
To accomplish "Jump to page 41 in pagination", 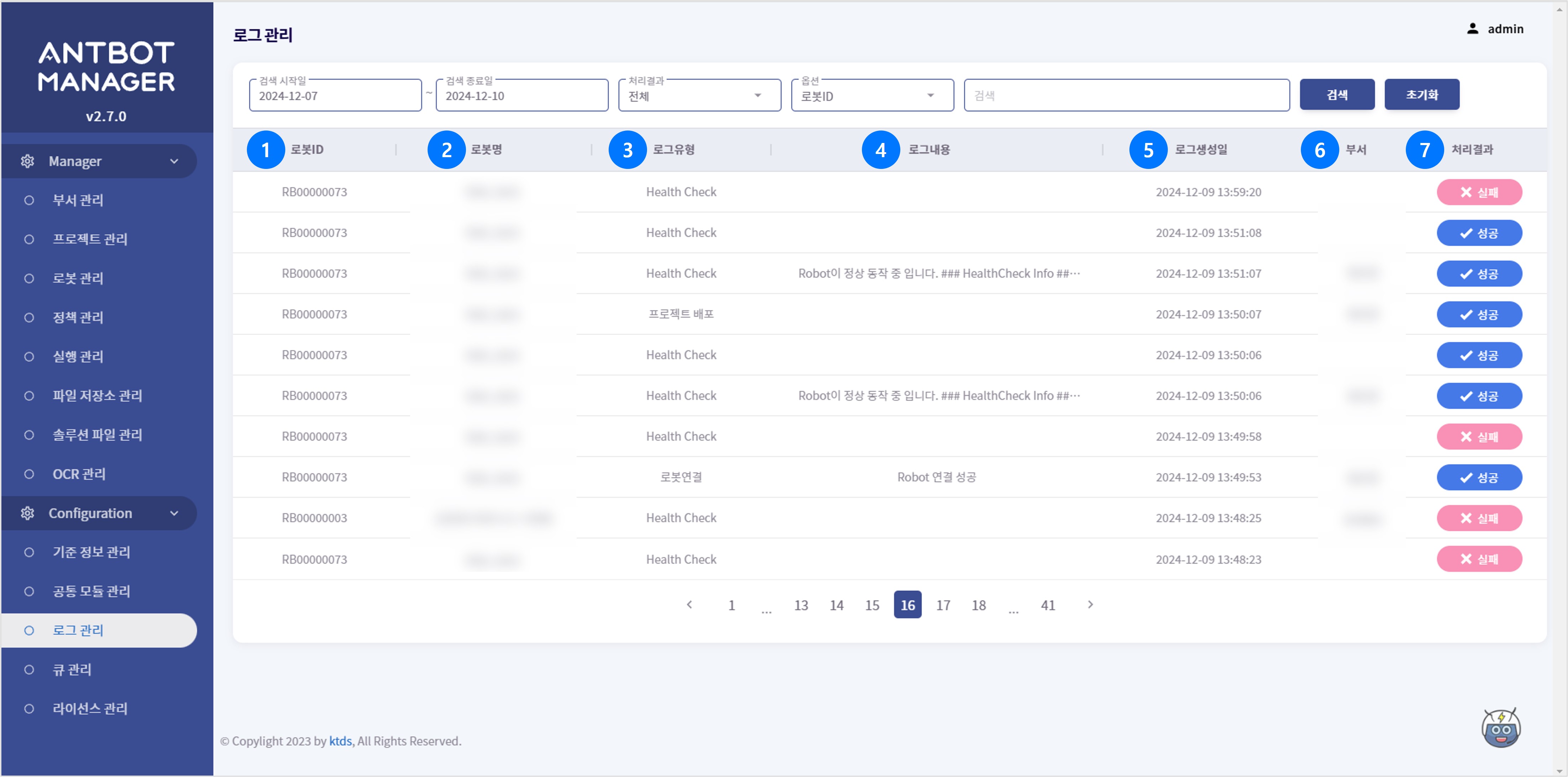I will coord(1048,605).
